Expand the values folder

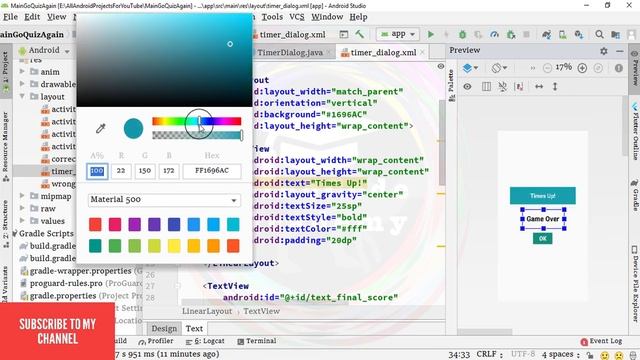[22, 221]
